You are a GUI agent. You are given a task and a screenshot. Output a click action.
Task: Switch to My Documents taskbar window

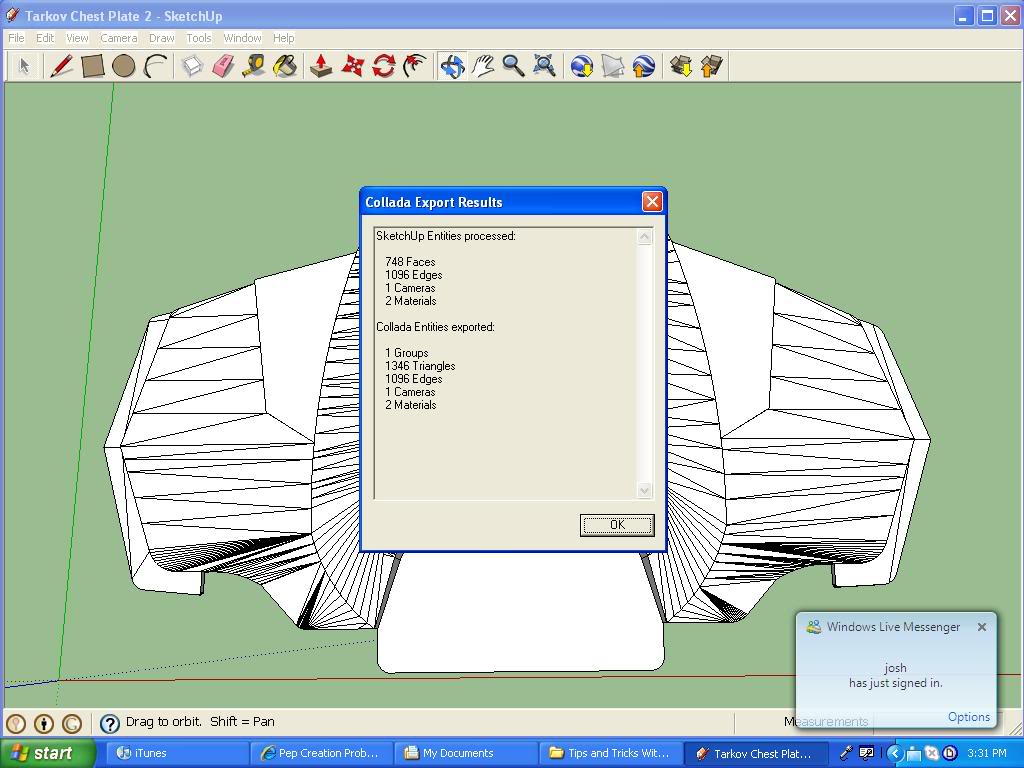pos(466,754)
